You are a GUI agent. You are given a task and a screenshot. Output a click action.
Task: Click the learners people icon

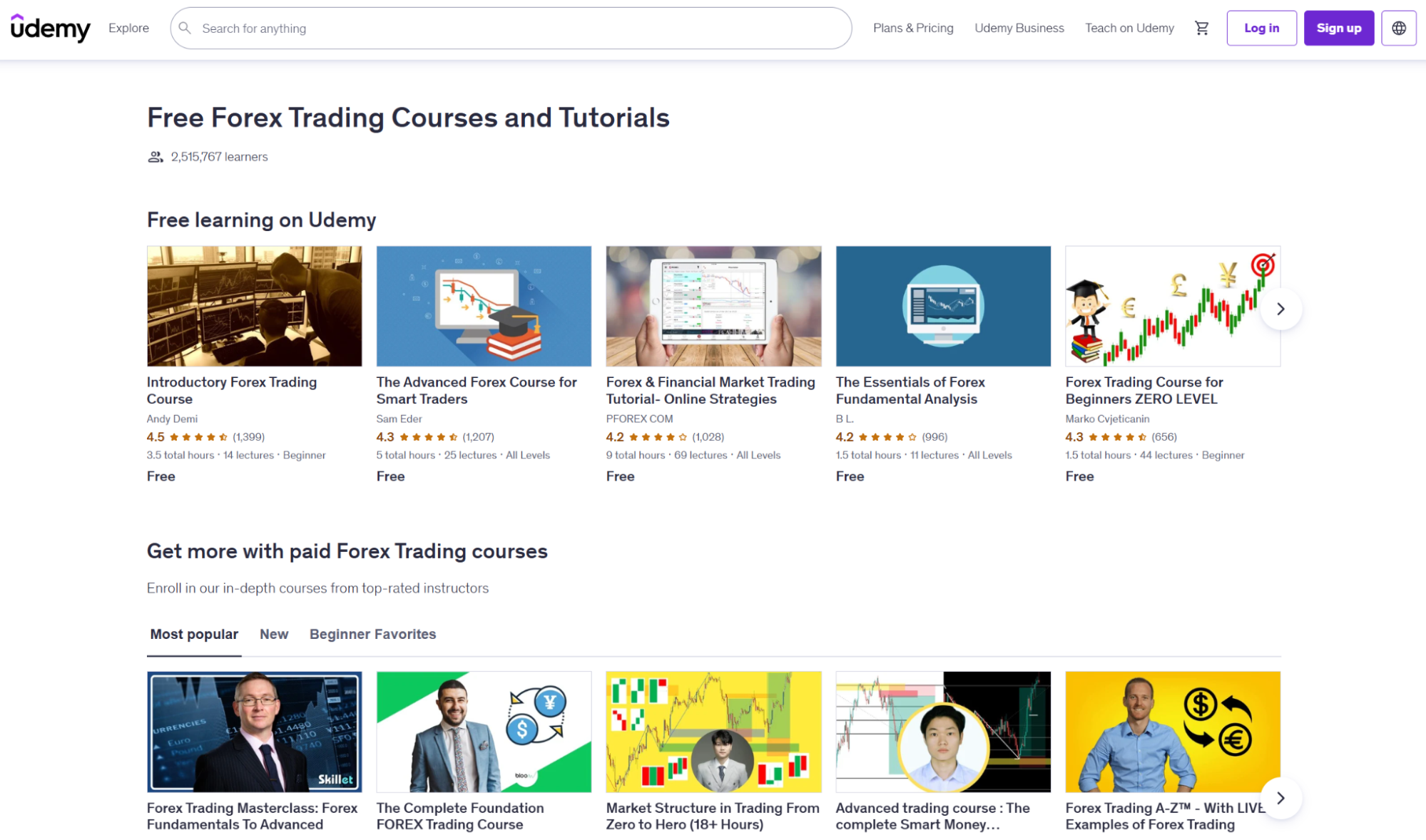point(155,157)
